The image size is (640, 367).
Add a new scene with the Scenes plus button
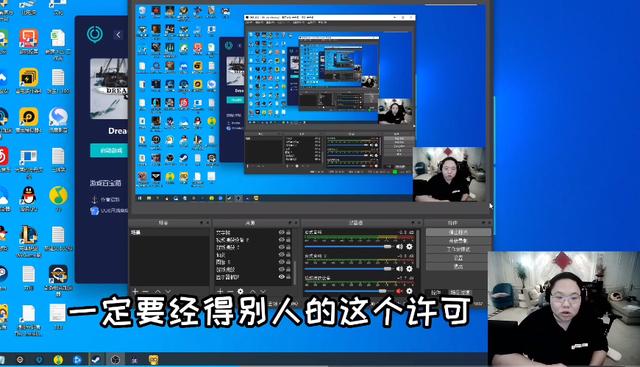pyautogui.click(x=136, y=291)
